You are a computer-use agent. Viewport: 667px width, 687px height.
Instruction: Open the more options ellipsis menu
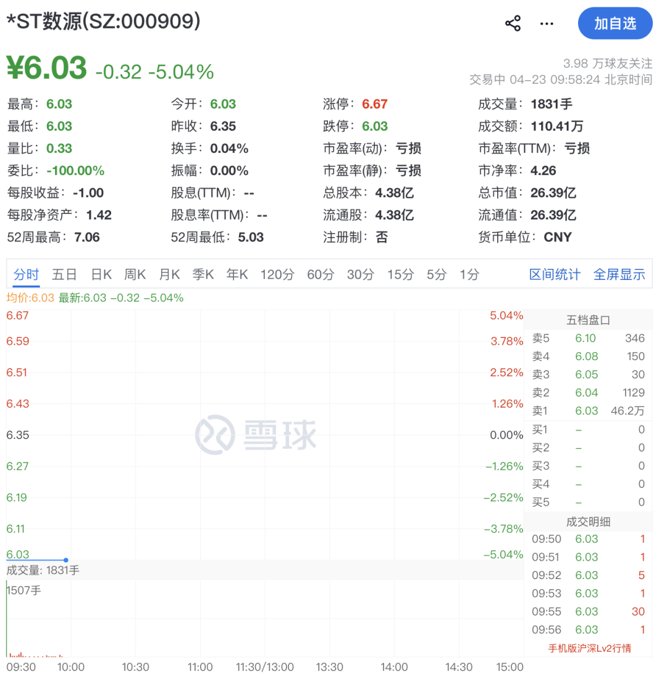[546, 23]
